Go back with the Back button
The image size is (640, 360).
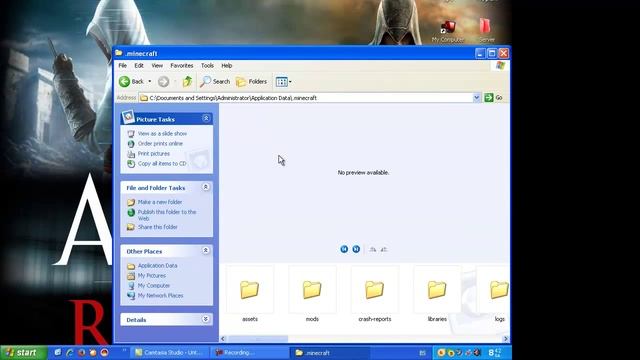coord(131,82)
